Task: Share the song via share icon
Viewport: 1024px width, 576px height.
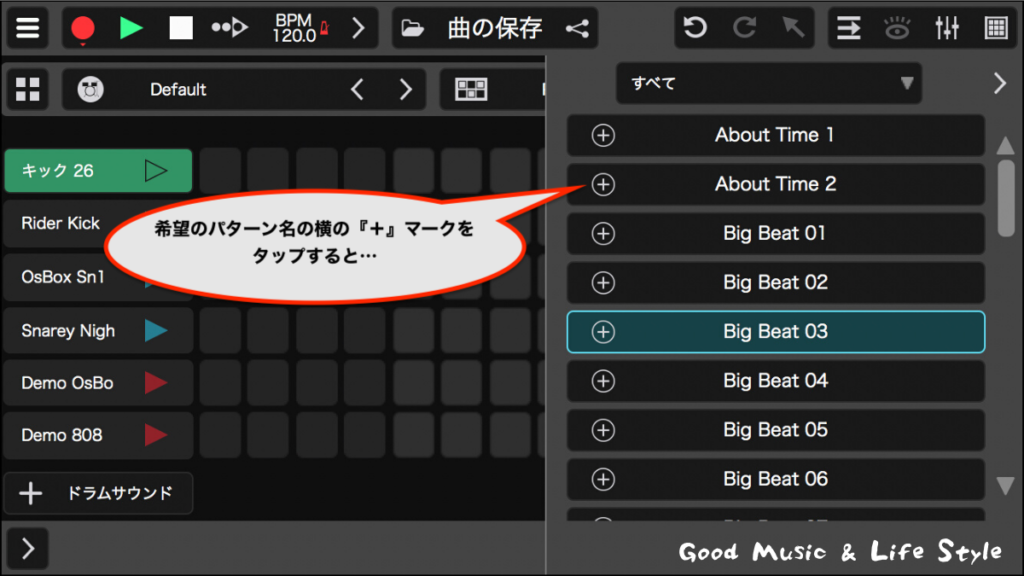Action: [x=577, y=28]
